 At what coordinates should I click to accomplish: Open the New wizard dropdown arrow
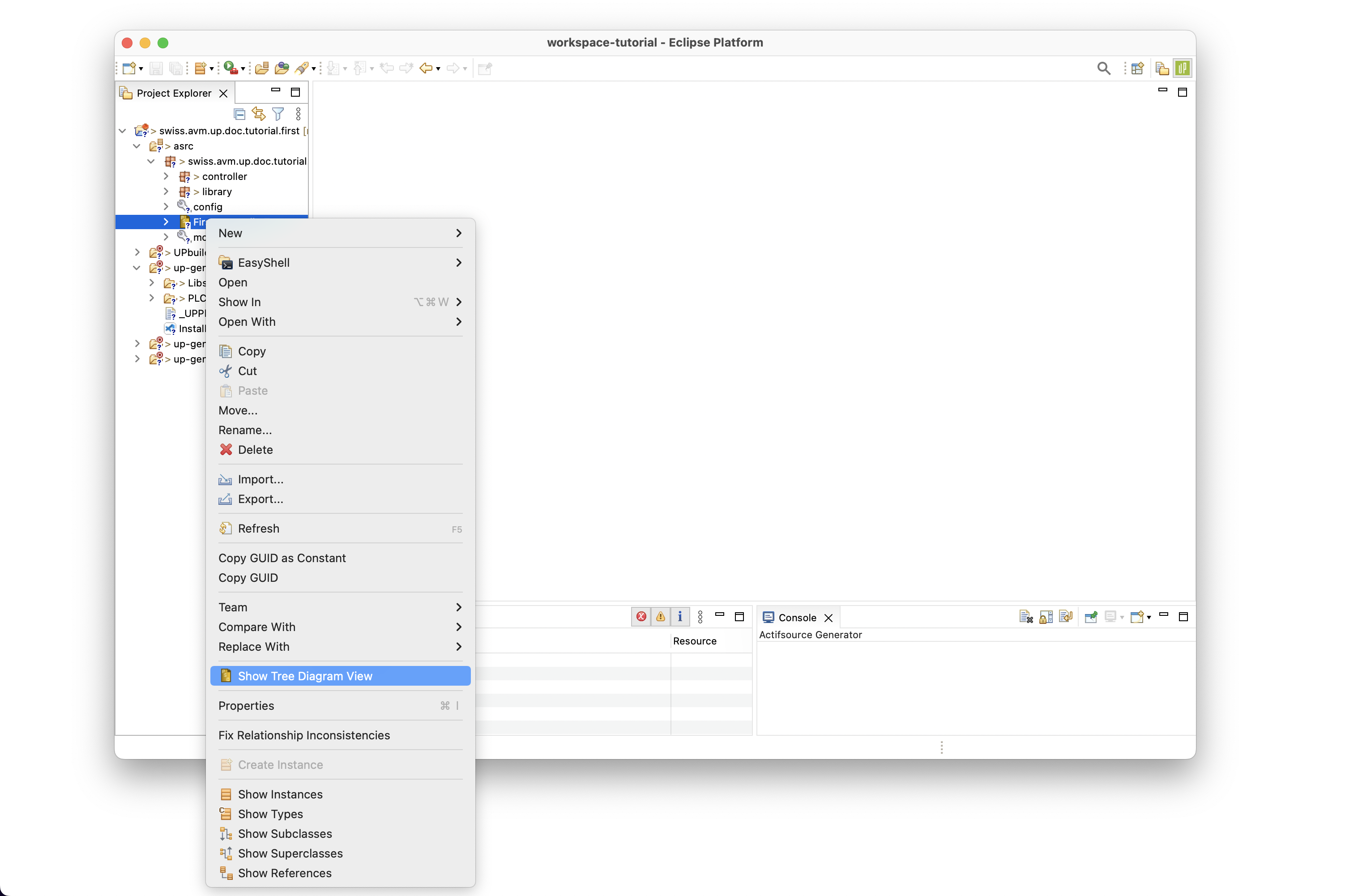coord(141,69)
